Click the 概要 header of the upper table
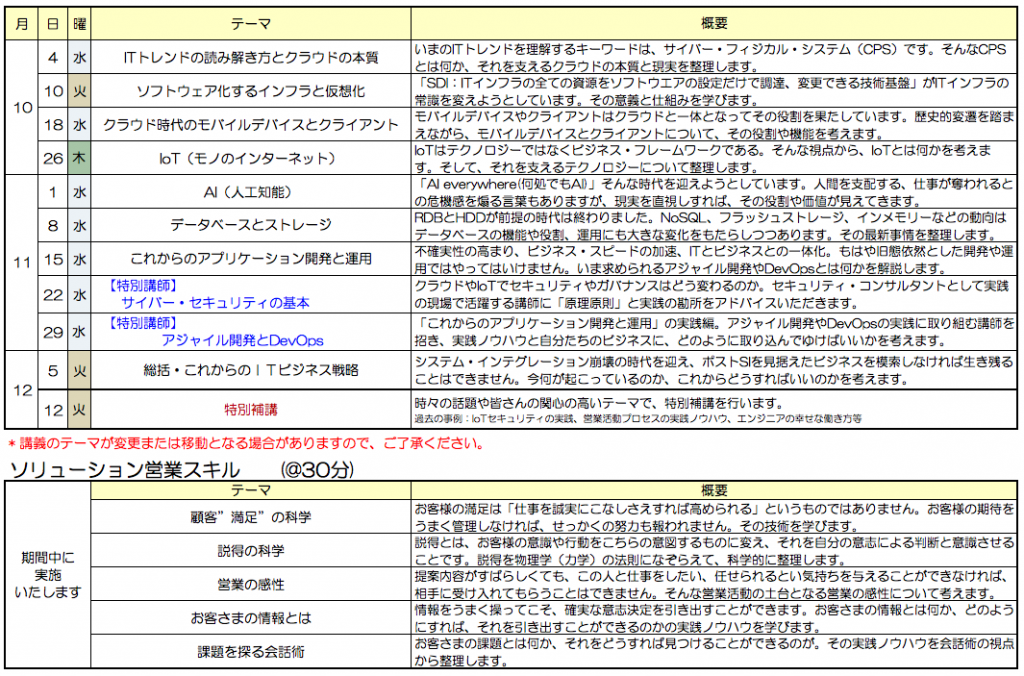This screenshot has width=1024, height=676. coord(714,24)
